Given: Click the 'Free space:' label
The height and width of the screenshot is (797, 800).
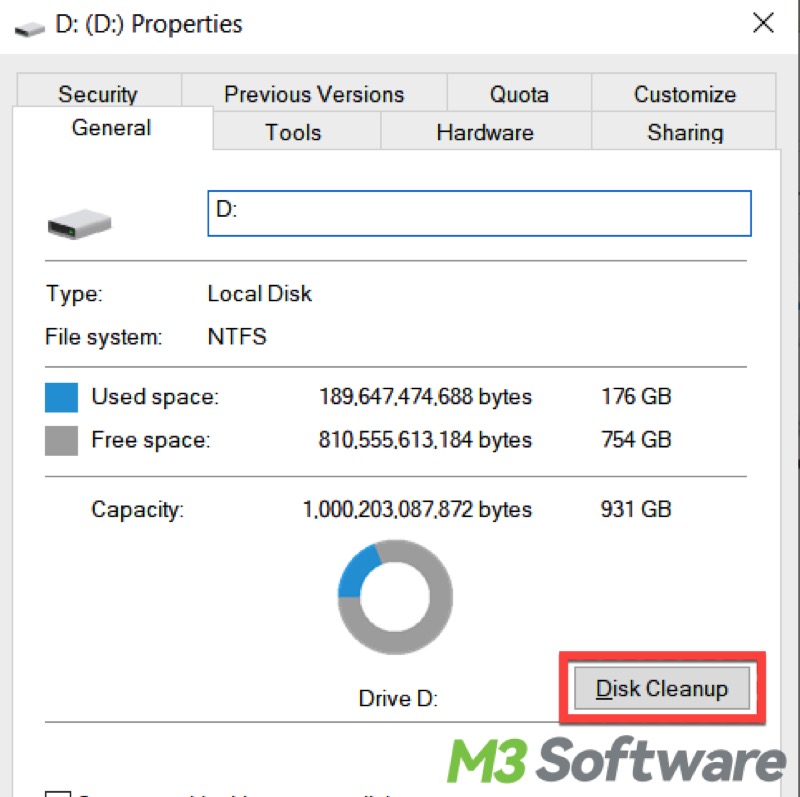Looking at the screenshot, I should [x=151, y=440].
